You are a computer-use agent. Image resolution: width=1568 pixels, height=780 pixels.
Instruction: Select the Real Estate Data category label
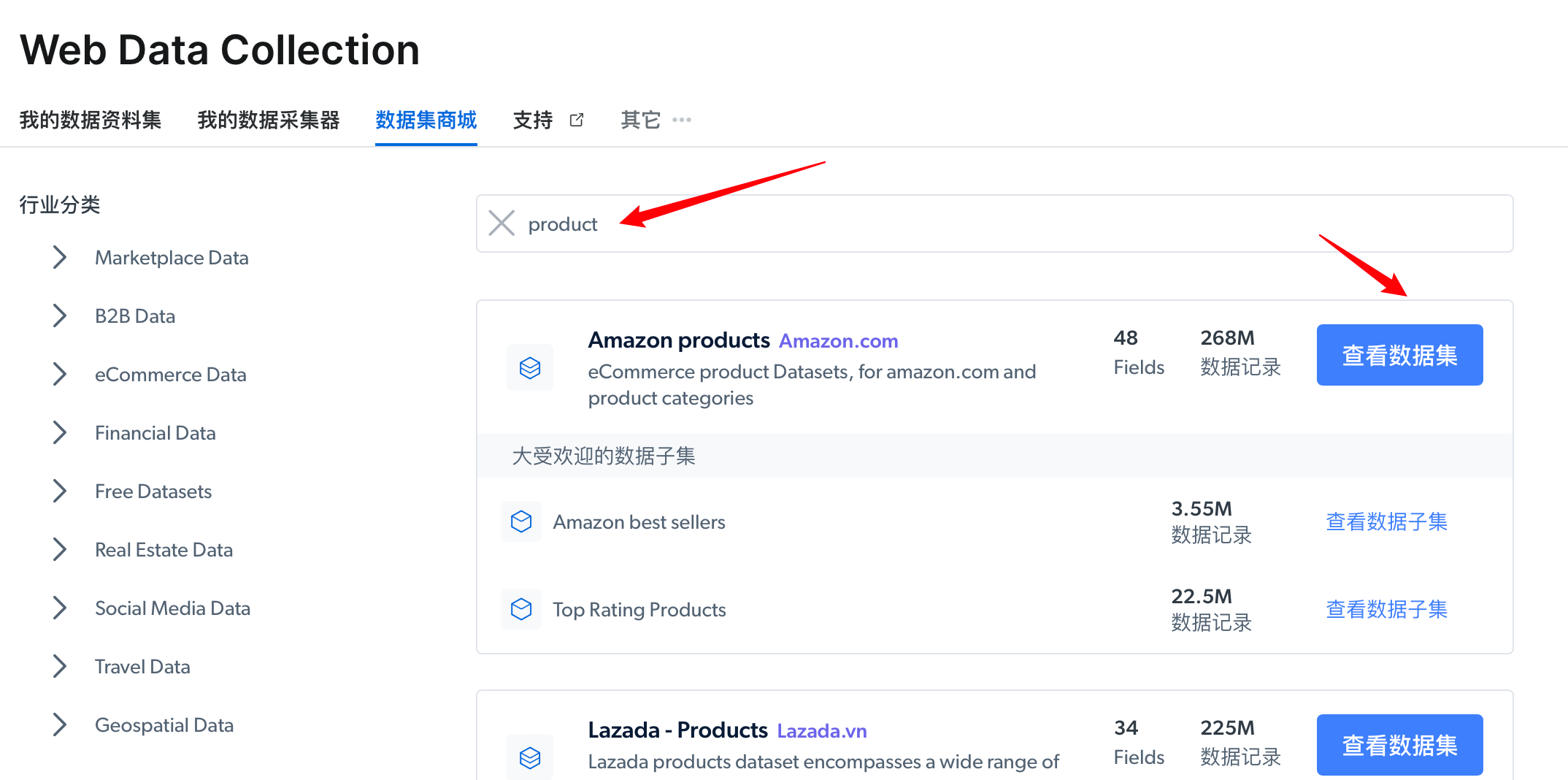164,550
